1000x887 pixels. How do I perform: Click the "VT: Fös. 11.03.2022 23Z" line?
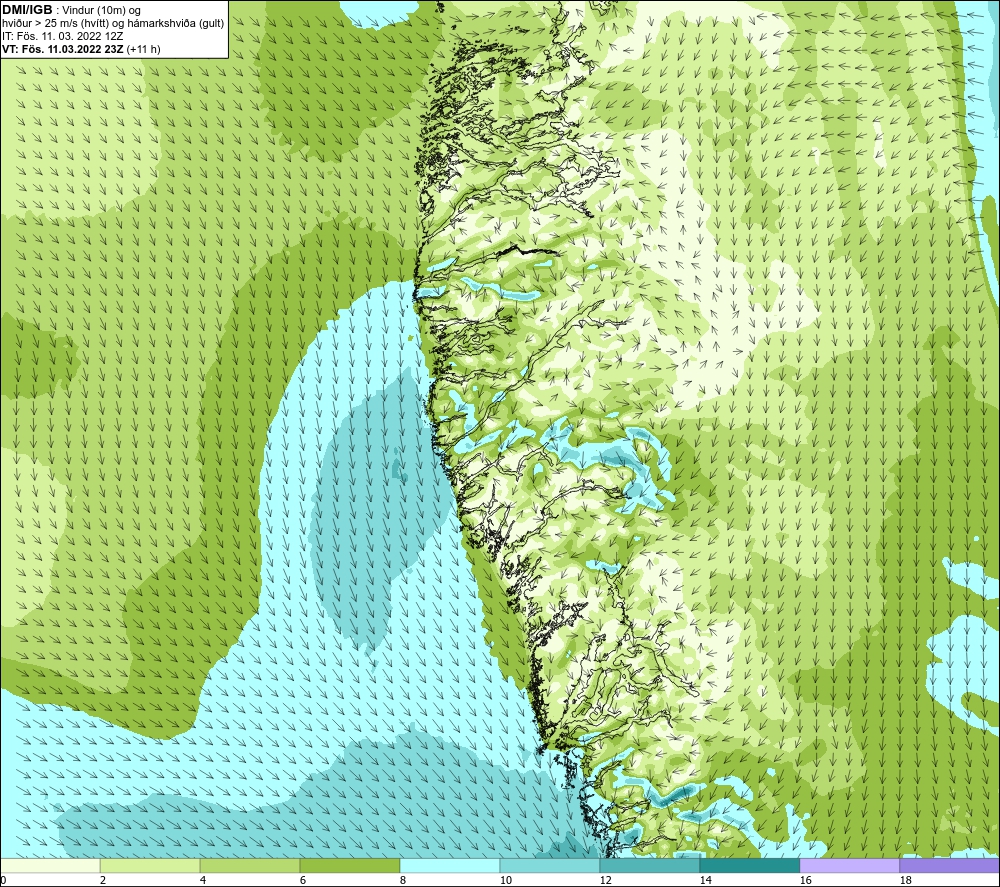[63, 49]
